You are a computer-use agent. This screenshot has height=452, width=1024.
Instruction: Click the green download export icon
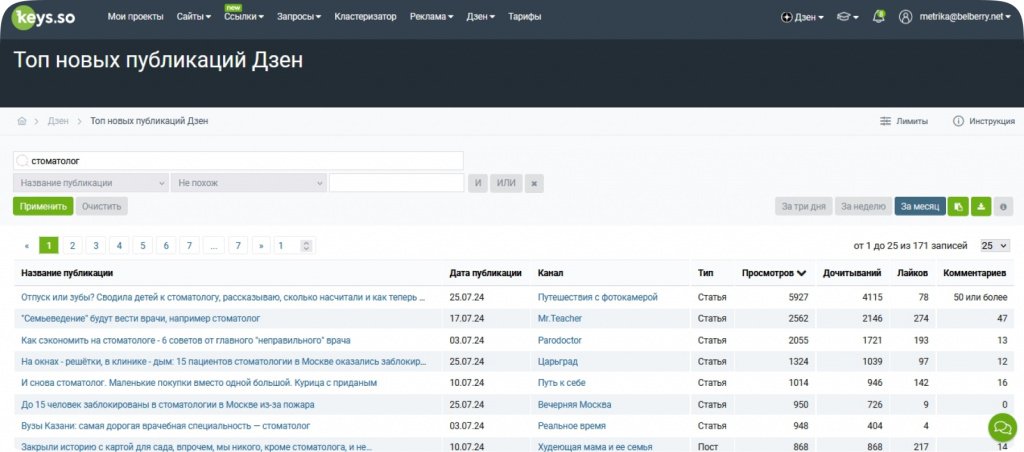tap(981, 206)
